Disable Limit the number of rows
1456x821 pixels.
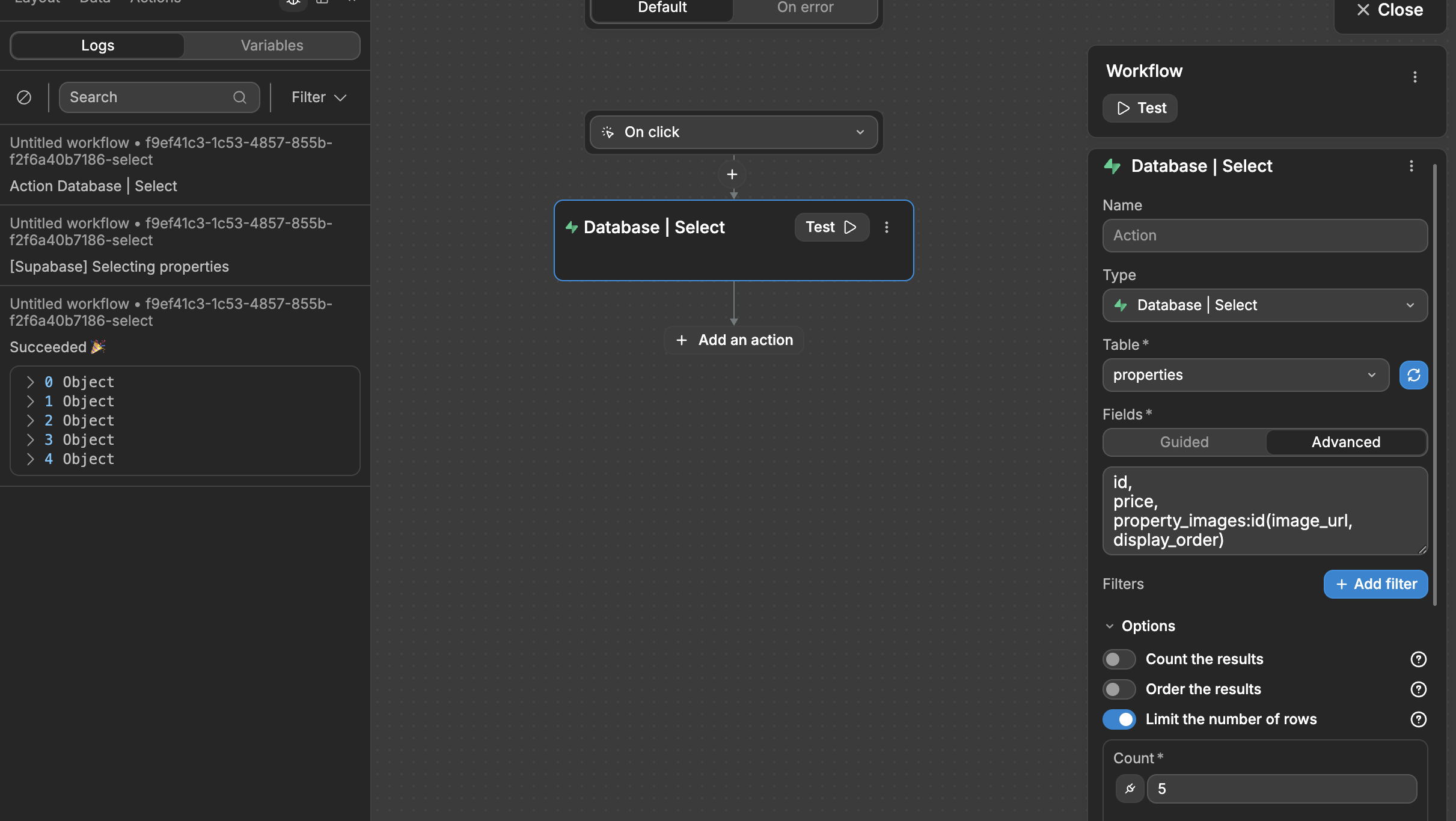pyautogui.click(x=1119, y=719)
